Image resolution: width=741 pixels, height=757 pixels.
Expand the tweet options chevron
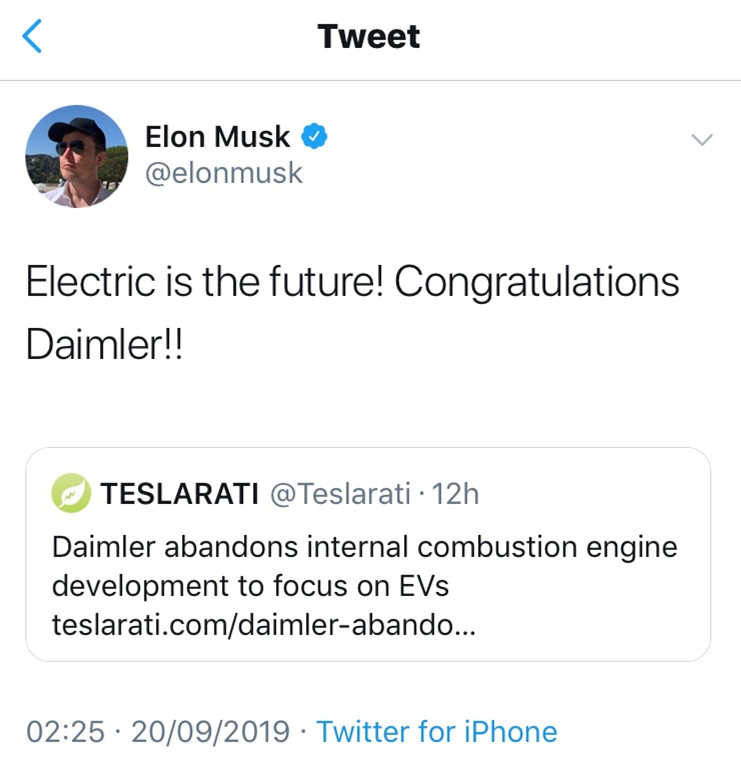(703, 140)
